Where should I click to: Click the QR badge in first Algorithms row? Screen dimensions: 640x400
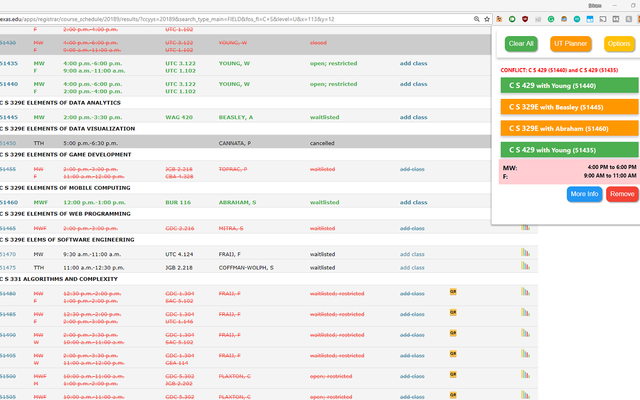click(x=453, y=293)
